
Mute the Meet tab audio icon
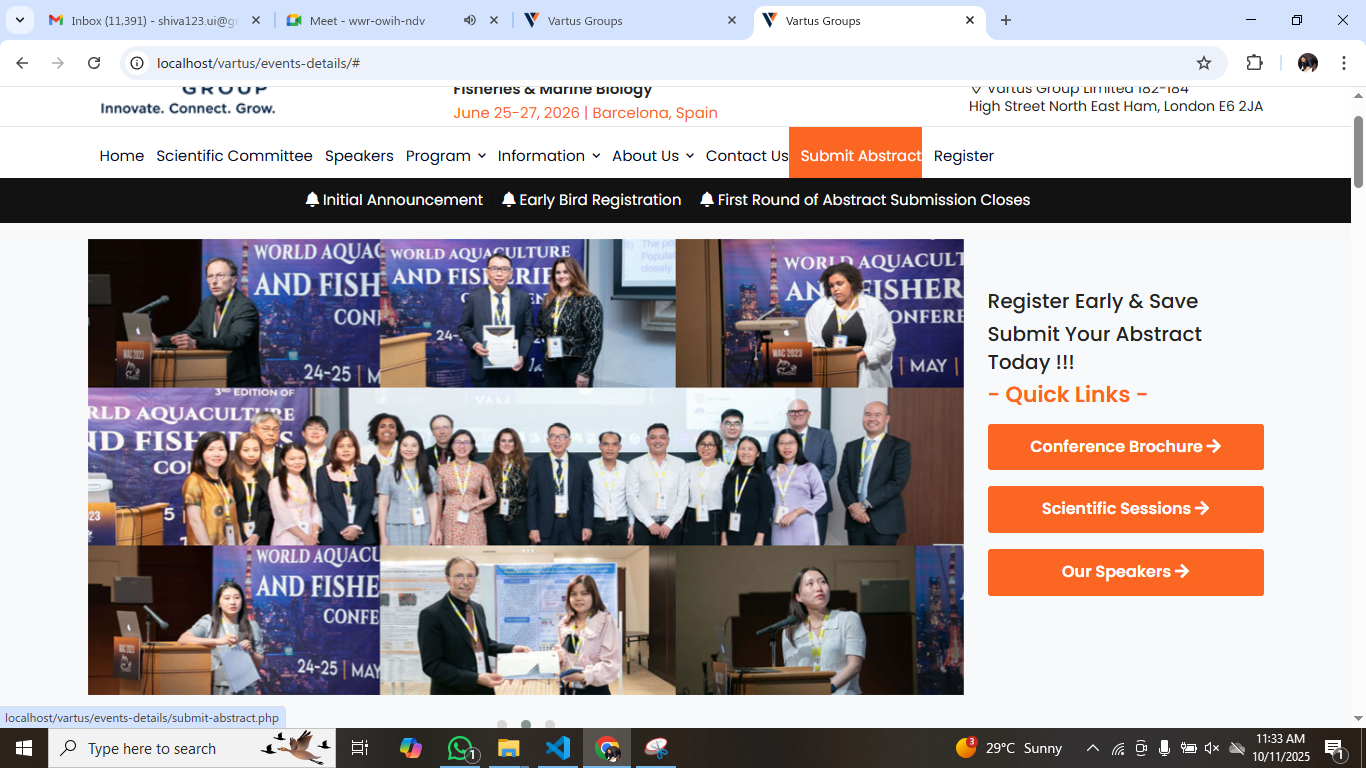click(469, 20)
